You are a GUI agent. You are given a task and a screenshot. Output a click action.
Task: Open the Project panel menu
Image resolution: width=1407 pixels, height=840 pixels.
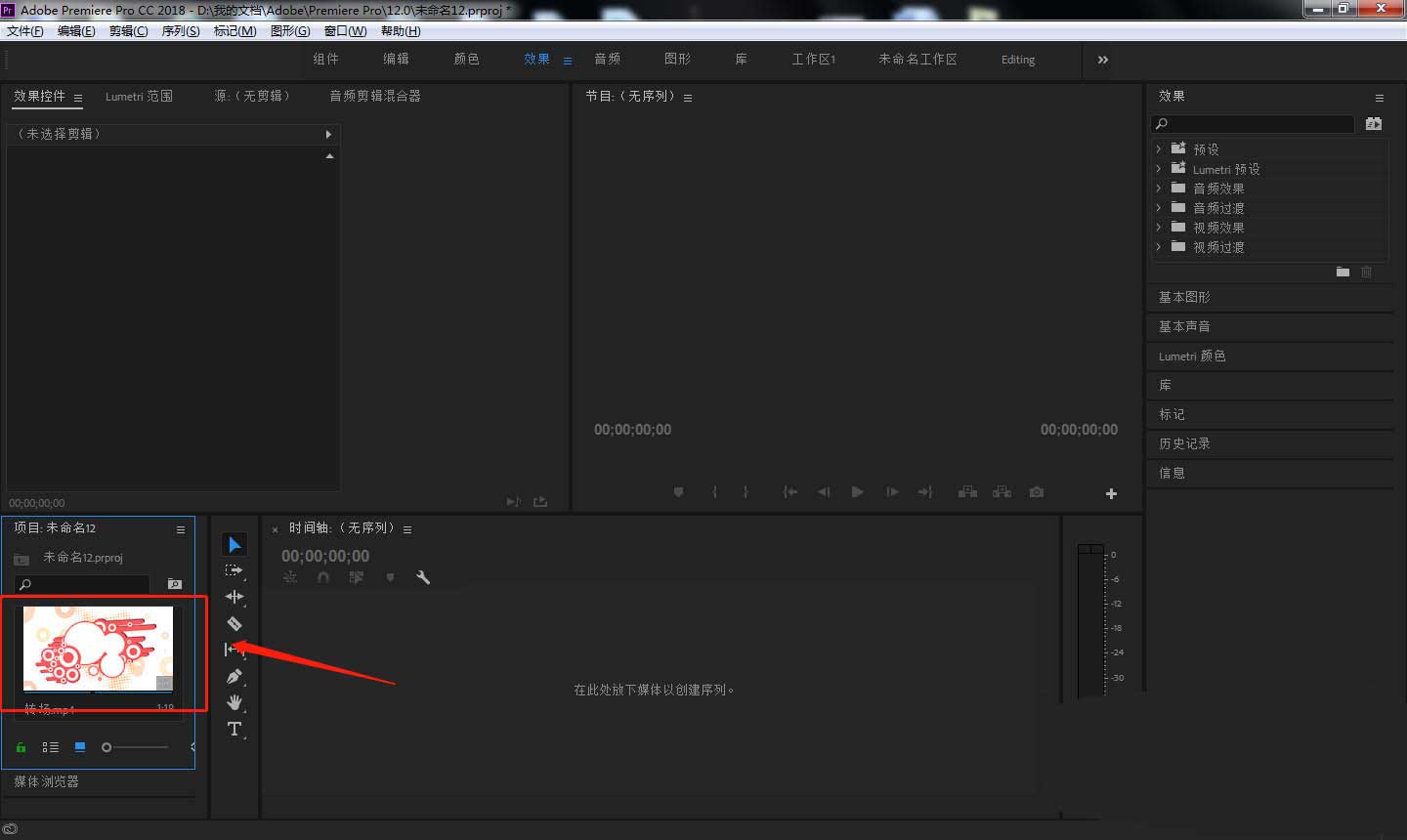click(x=181, y=529)
